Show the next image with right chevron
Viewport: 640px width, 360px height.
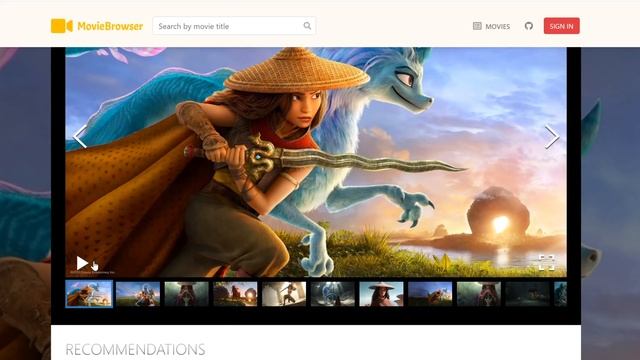point(552,137)
